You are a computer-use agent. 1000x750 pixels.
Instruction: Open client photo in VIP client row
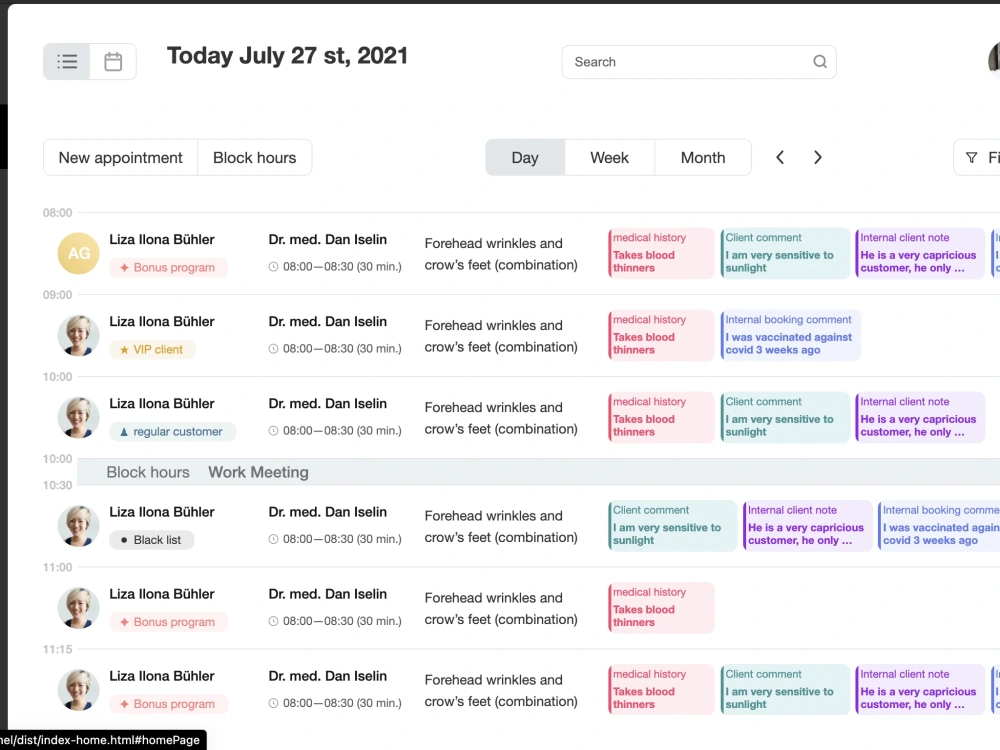[78, 335]
